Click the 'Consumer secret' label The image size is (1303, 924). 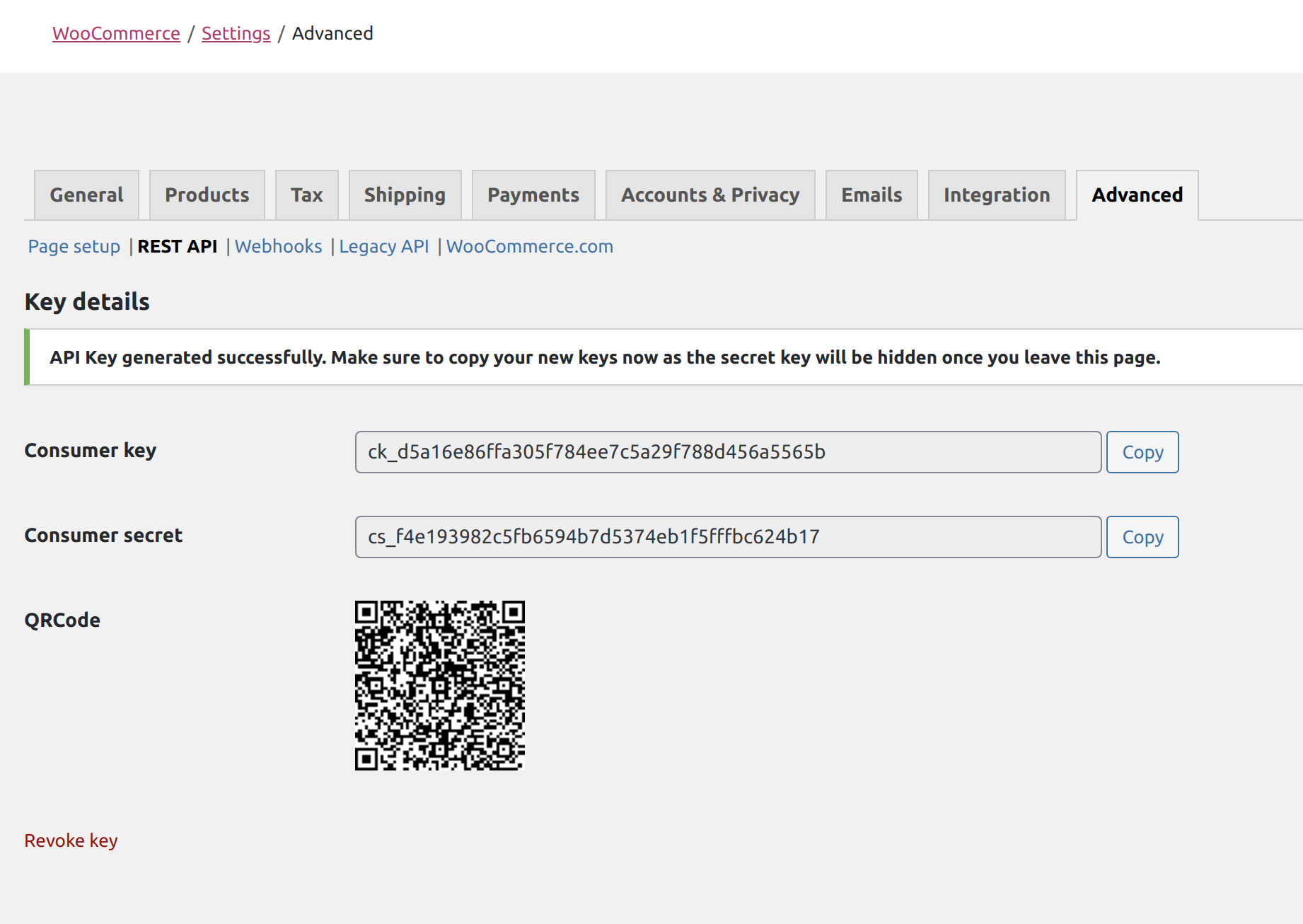103,536
